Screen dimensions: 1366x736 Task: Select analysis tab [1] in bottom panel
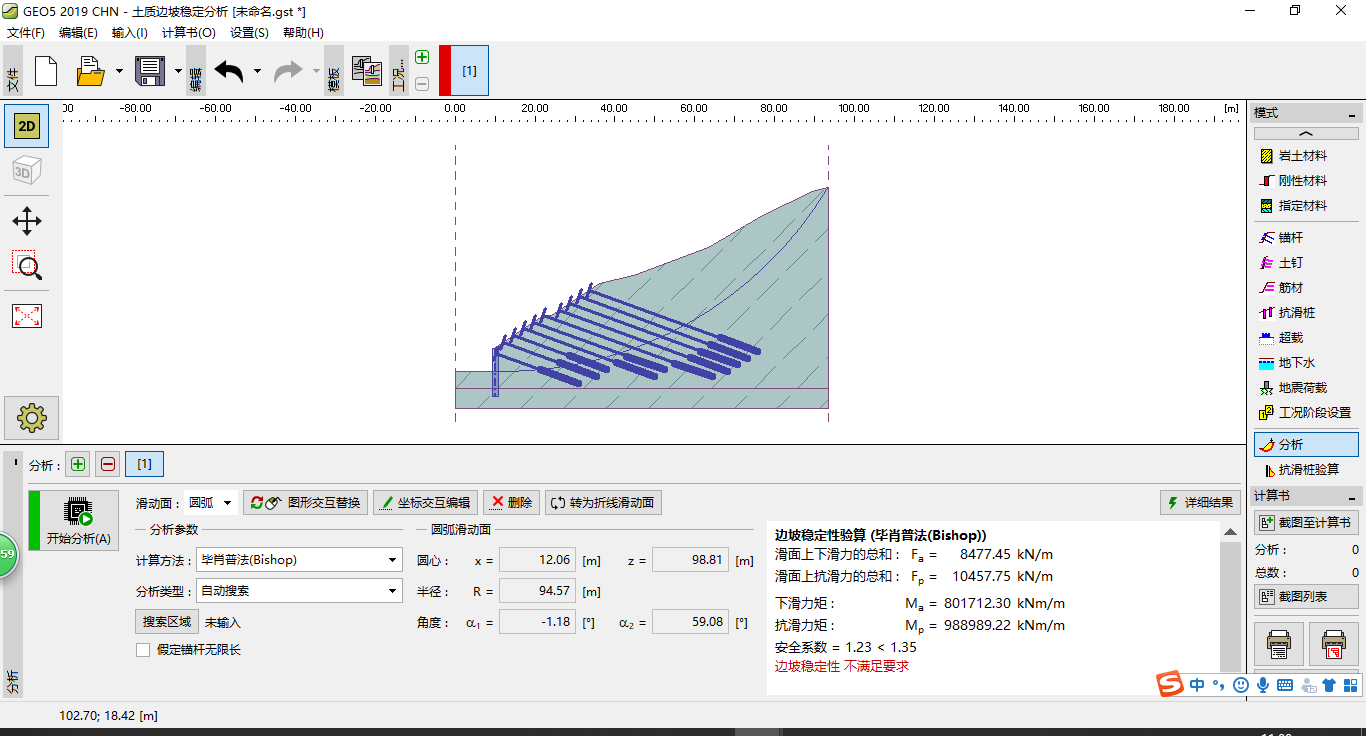[144, 464]
